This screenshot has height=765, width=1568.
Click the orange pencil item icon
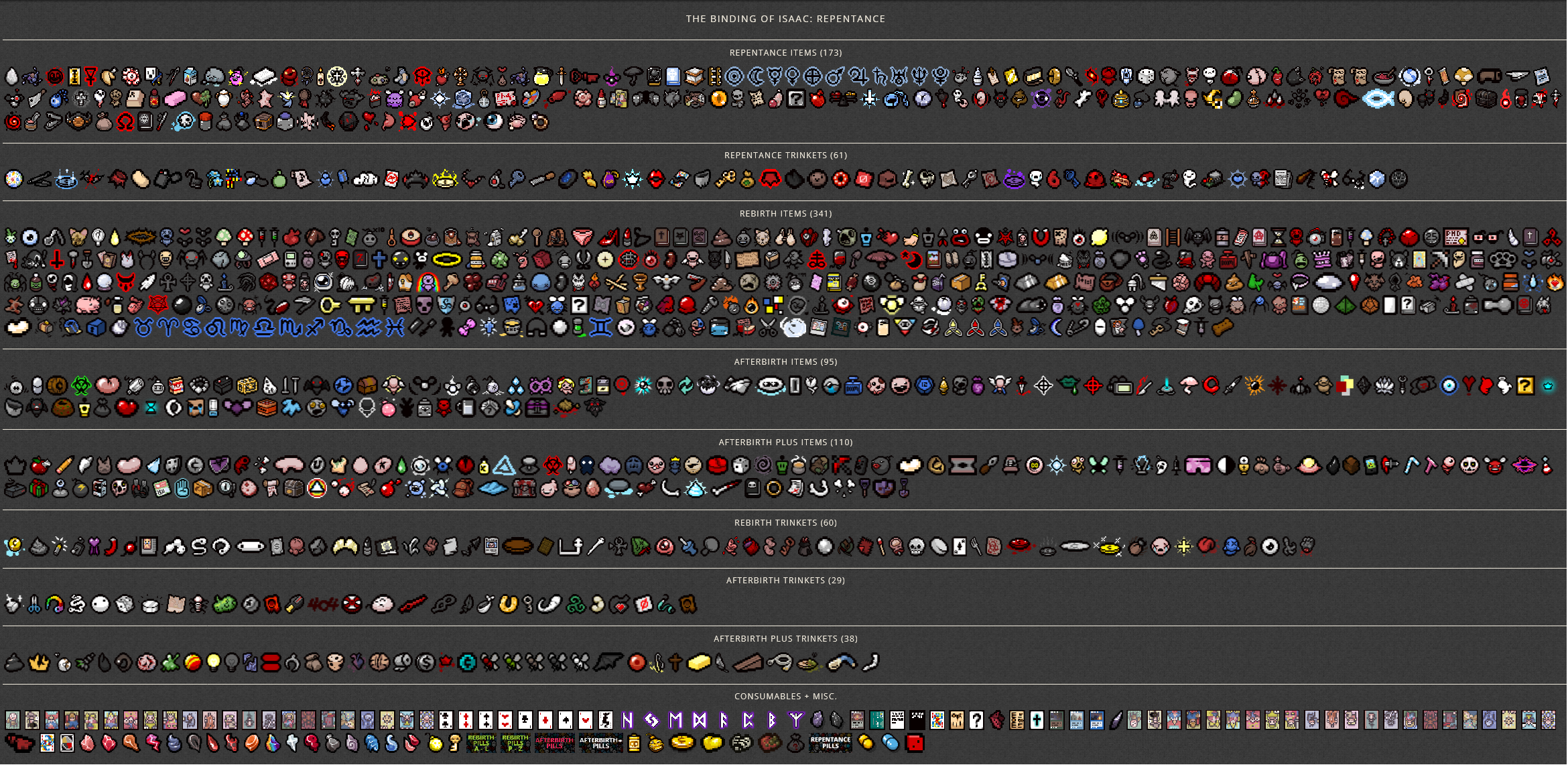click(64, 465)
